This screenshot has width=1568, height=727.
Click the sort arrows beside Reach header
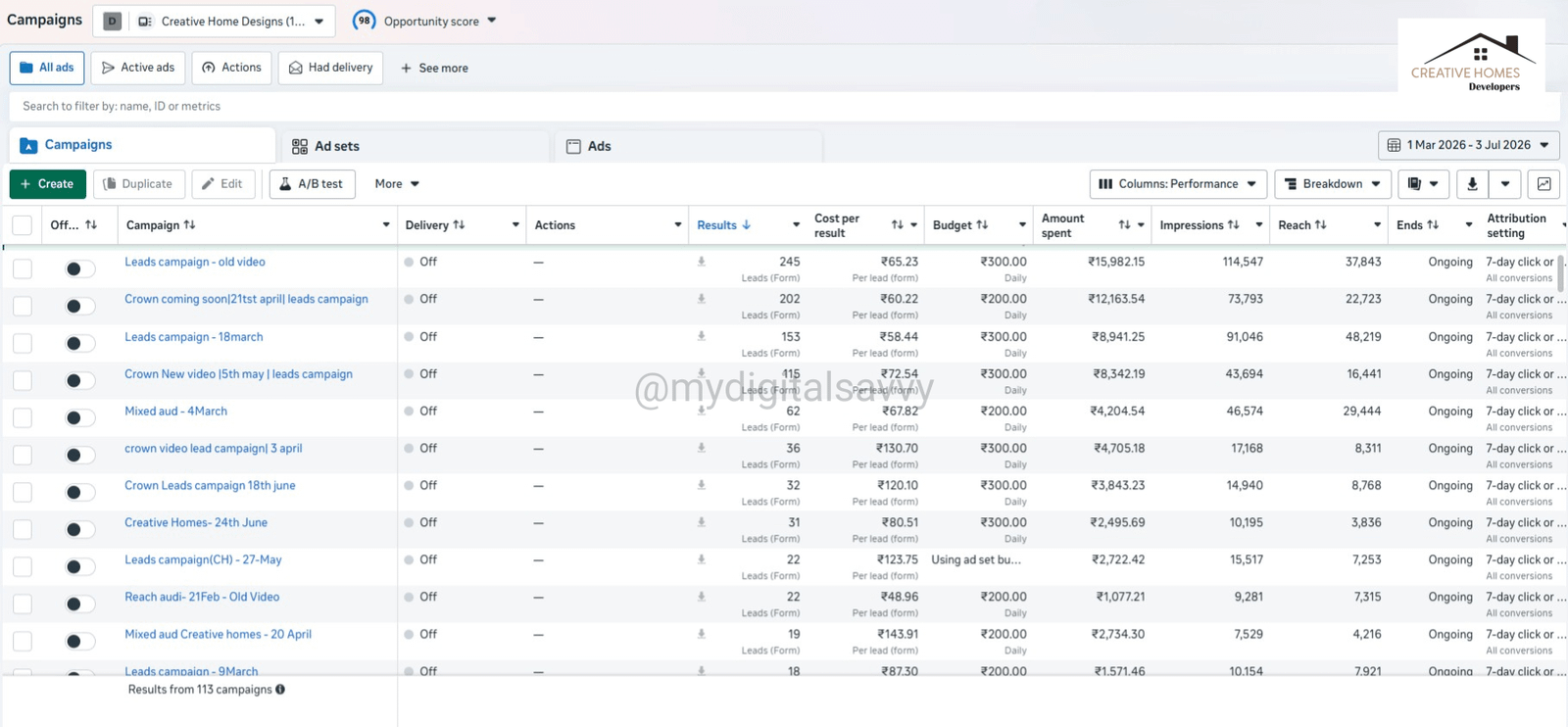pos(1320,225)
